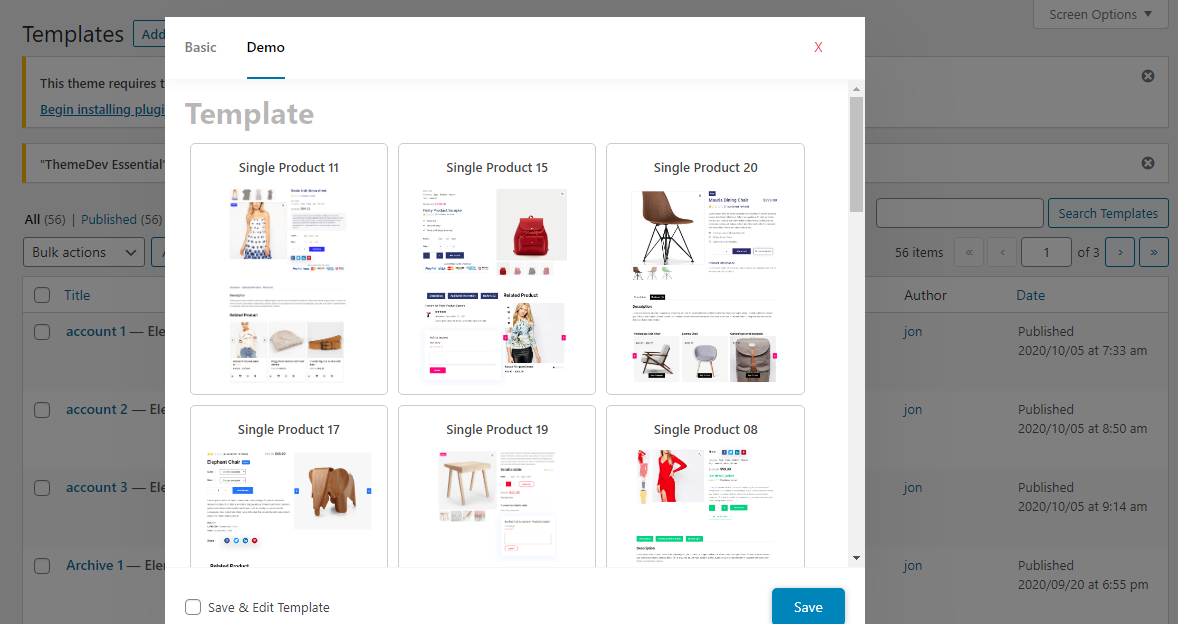
Task: Click the Add New button beside Templates
Action: click(150, 34)
